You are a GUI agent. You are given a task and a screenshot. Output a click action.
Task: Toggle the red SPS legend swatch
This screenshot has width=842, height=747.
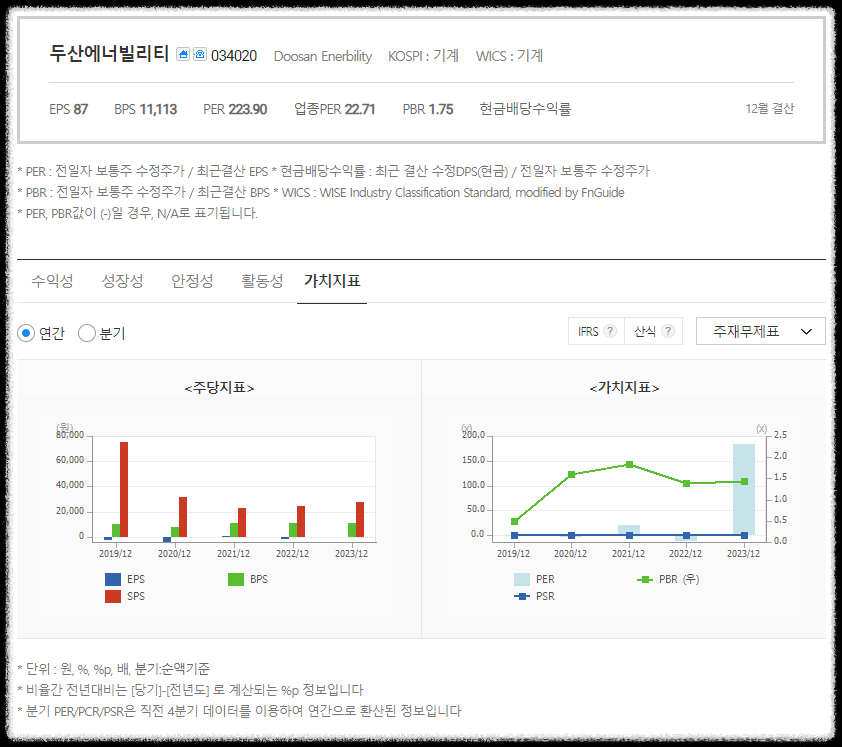tap(113, 597)
